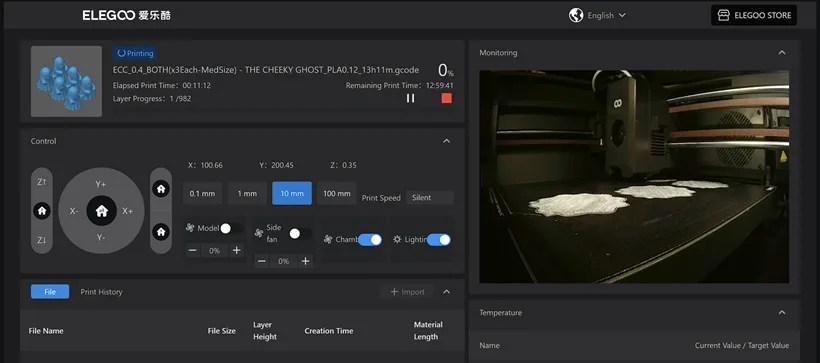The width and height of the screenshot is (820, 363).
Task: Click Layer Progress 1 /982 text
Action: point(152,98)
